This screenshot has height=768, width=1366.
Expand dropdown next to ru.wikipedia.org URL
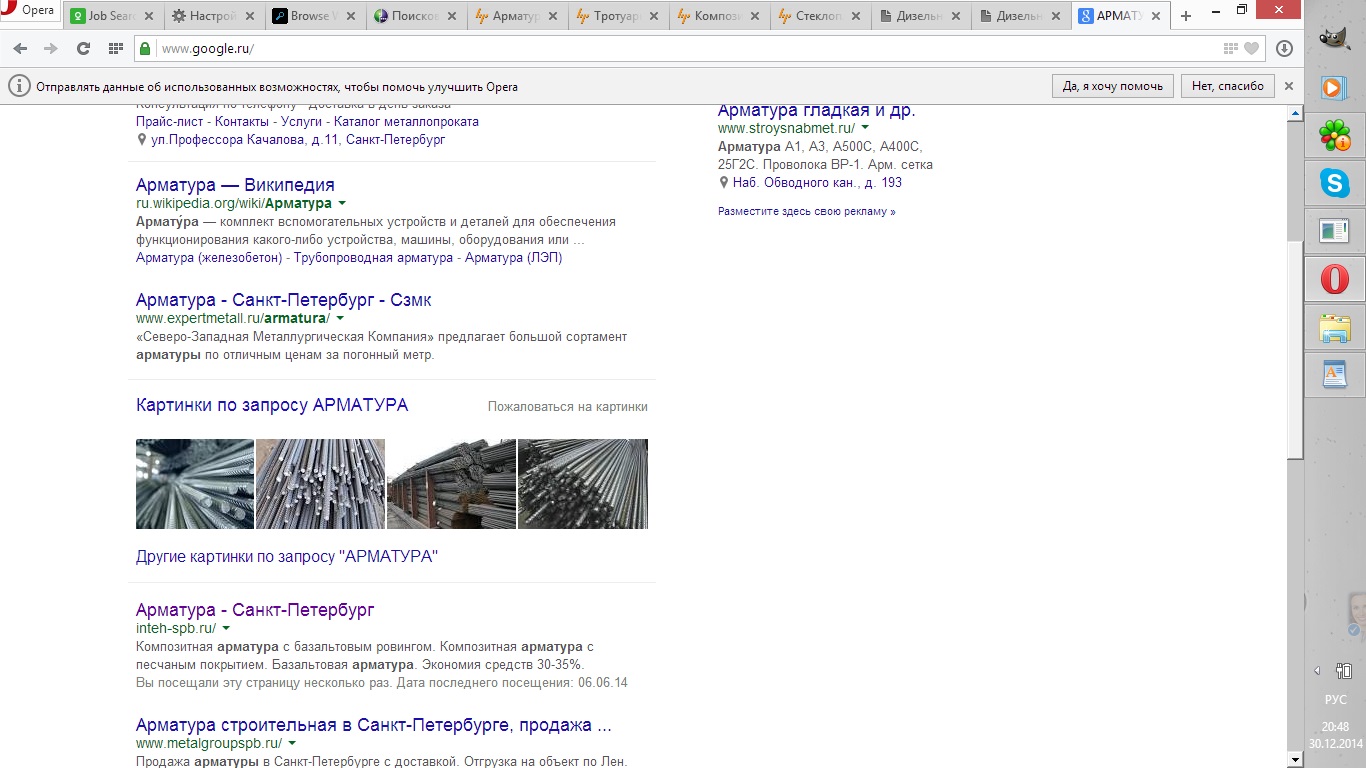(x=342, y=204)
